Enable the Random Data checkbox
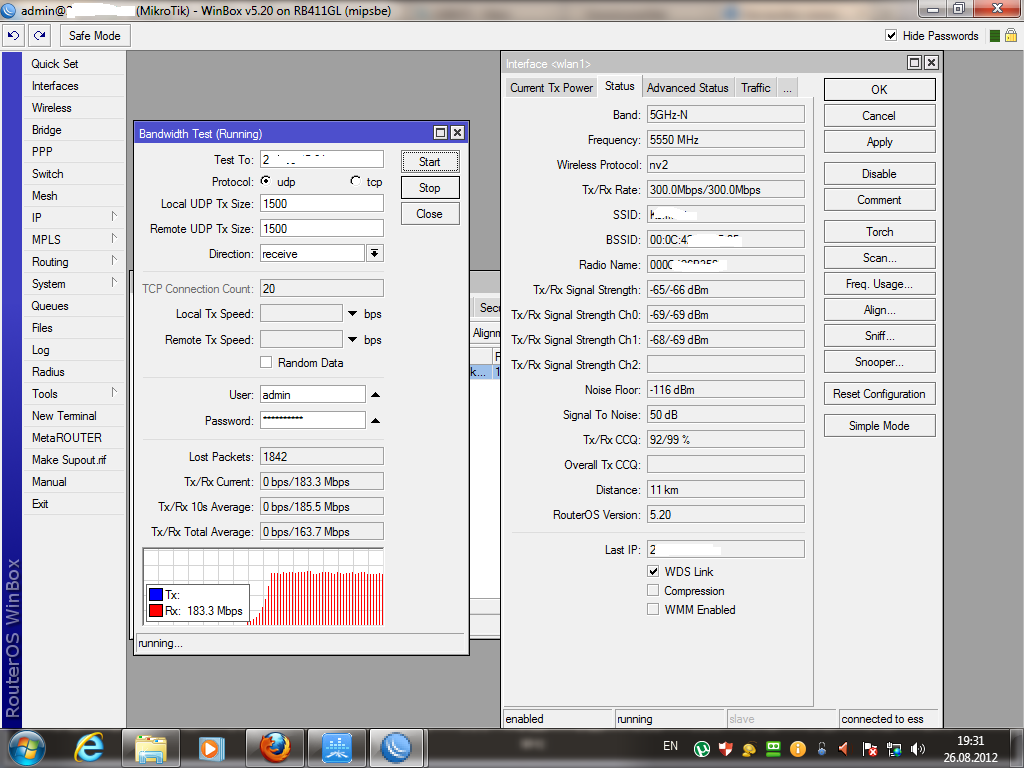The width and height of the screenshot is (1024, 768). pyautogui.click(x=266, y=363)
